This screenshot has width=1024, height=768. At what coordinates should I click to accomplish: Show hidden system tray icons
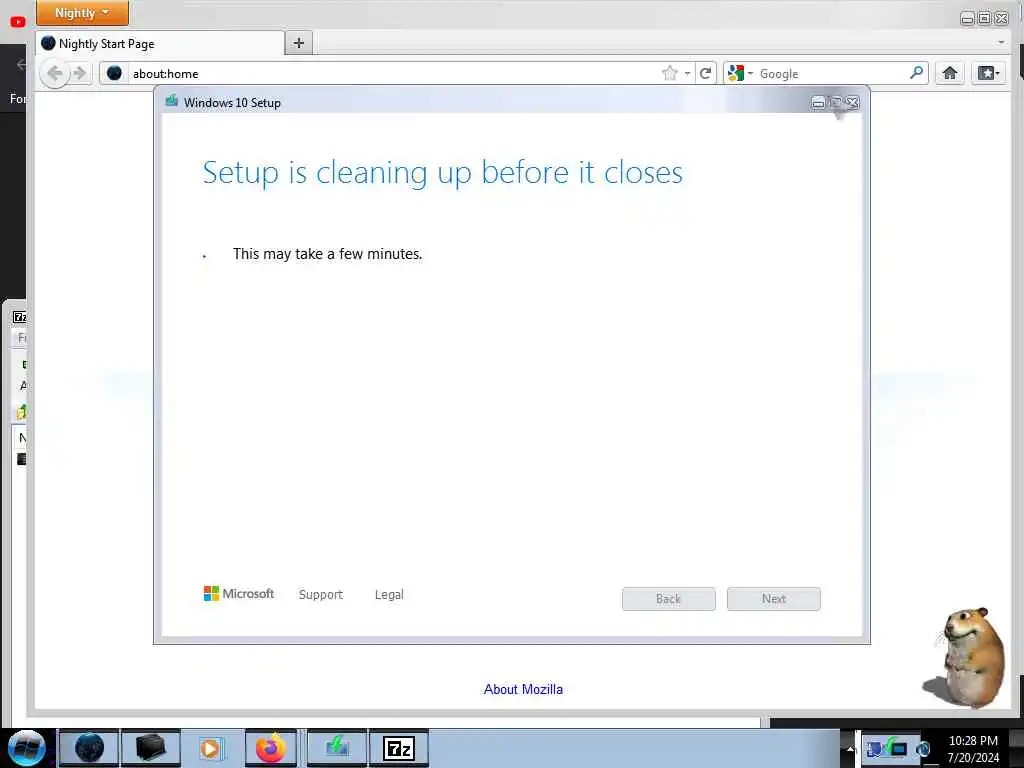click(850, 749)
